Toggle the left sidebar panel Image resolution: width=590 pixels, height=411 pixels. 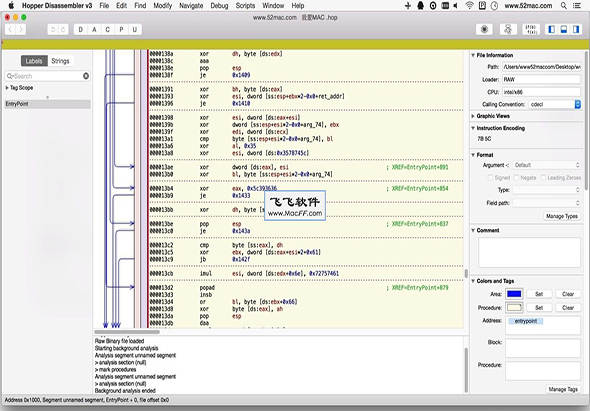[x=552, y=29]
